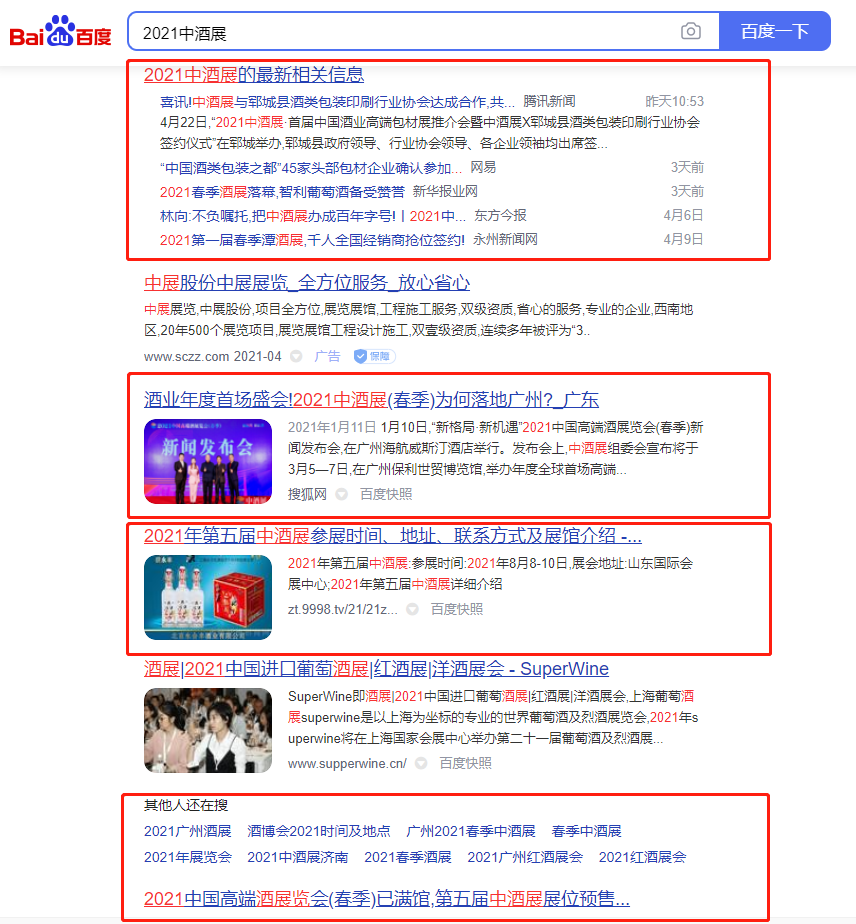The image size is (856, 924).
Task: Search related term 2021广州酒展
Action: (x=187, y=831)
